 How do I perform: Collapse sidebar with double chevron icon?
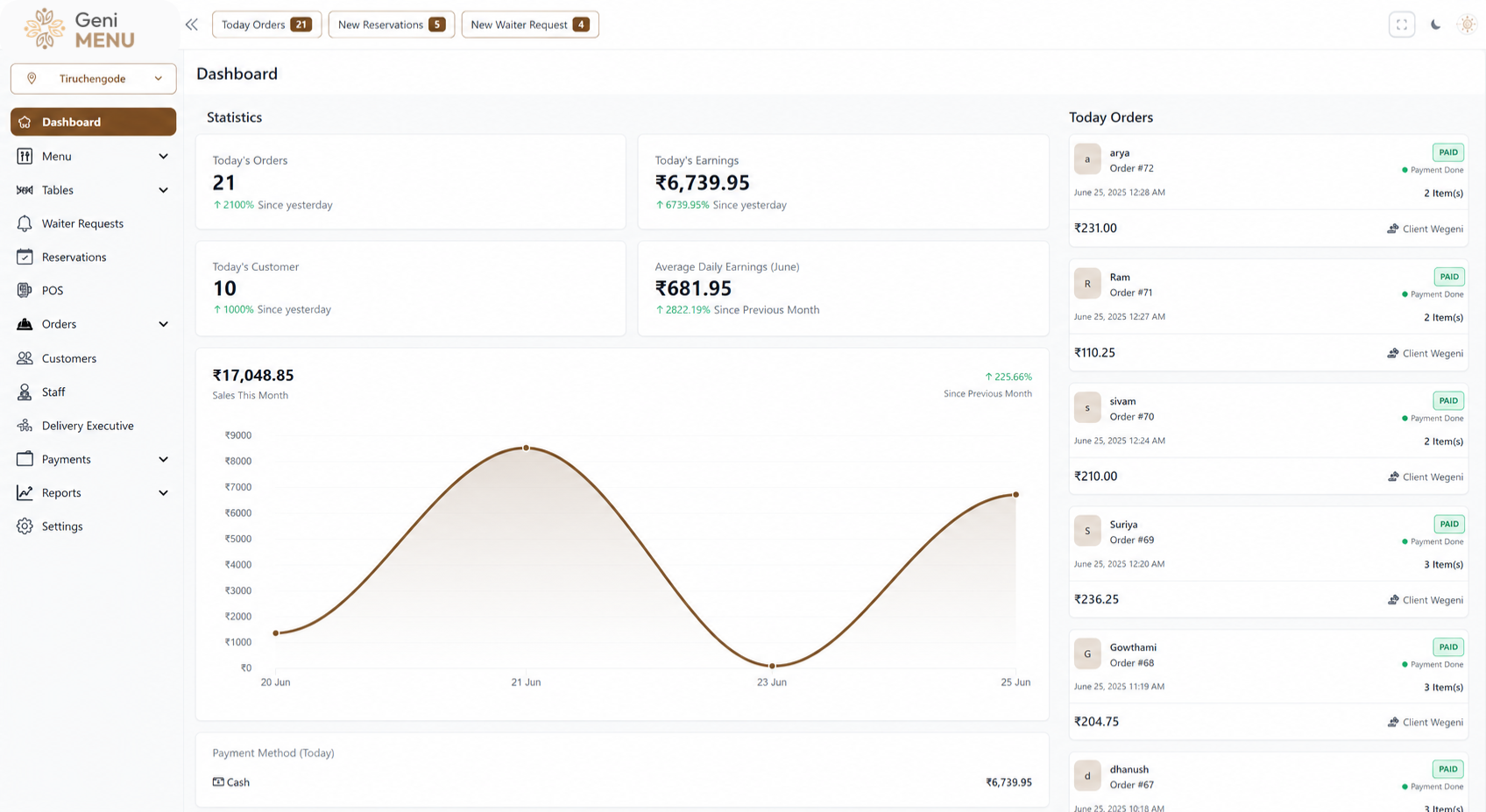point(192,25)
